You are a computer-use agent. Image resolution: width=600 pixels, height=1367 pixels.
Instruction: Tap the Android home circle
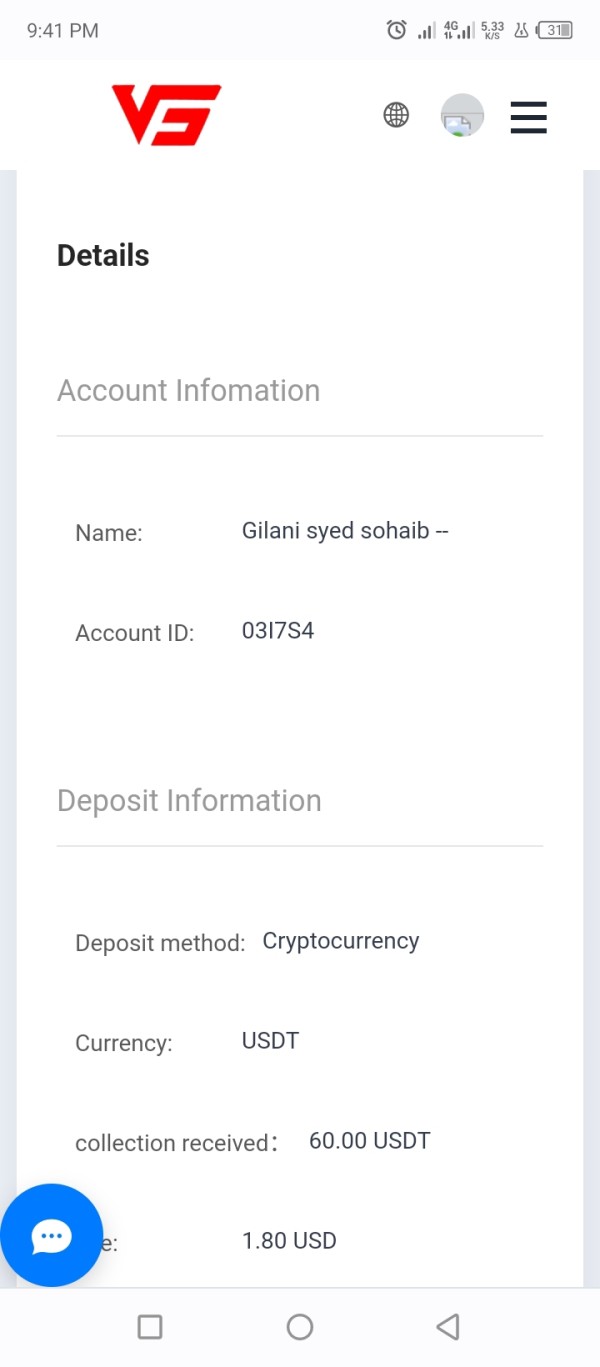point(300,1327)
